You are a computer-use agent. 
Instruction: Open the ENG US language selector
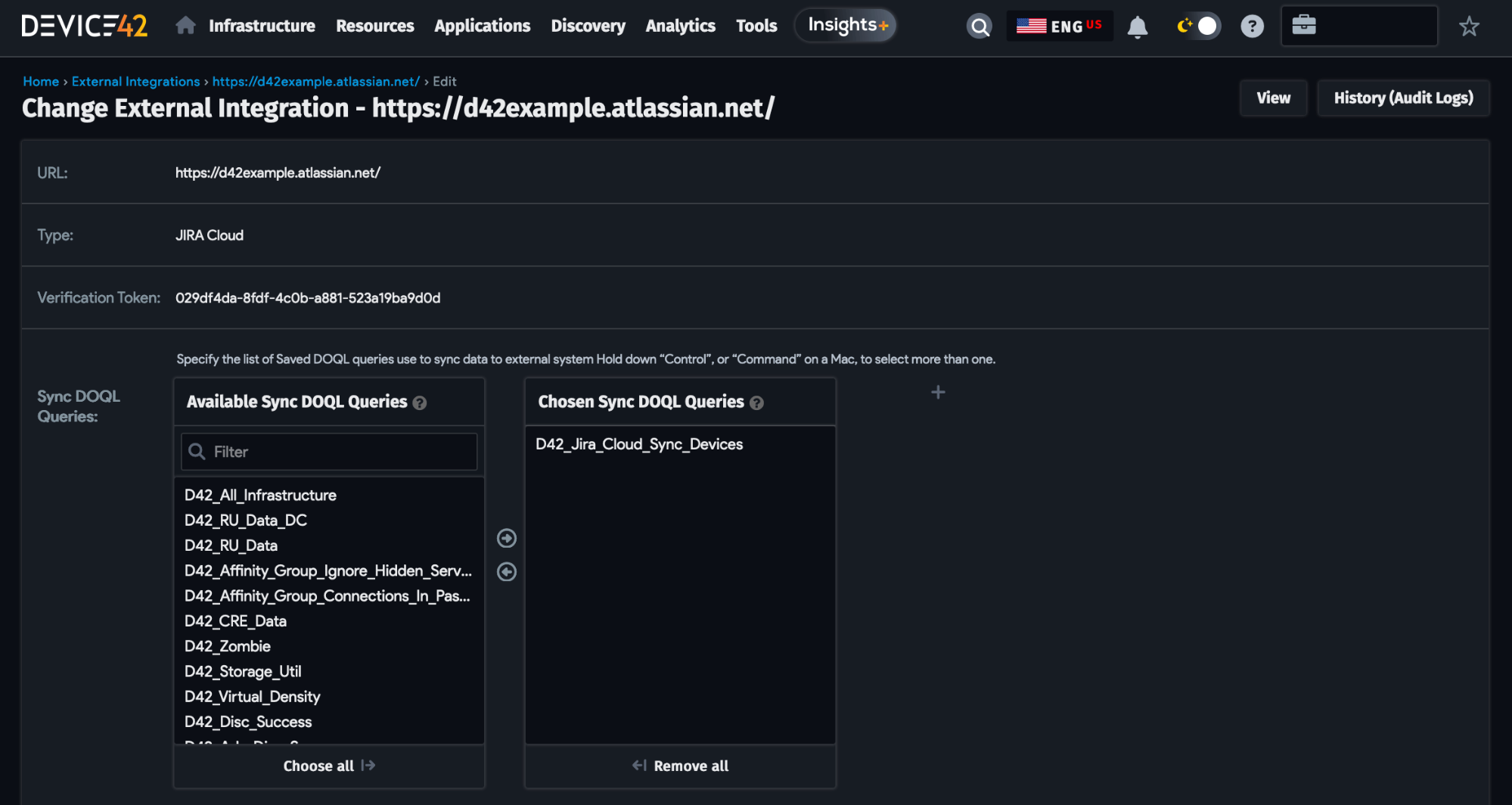coord(1059,25)
